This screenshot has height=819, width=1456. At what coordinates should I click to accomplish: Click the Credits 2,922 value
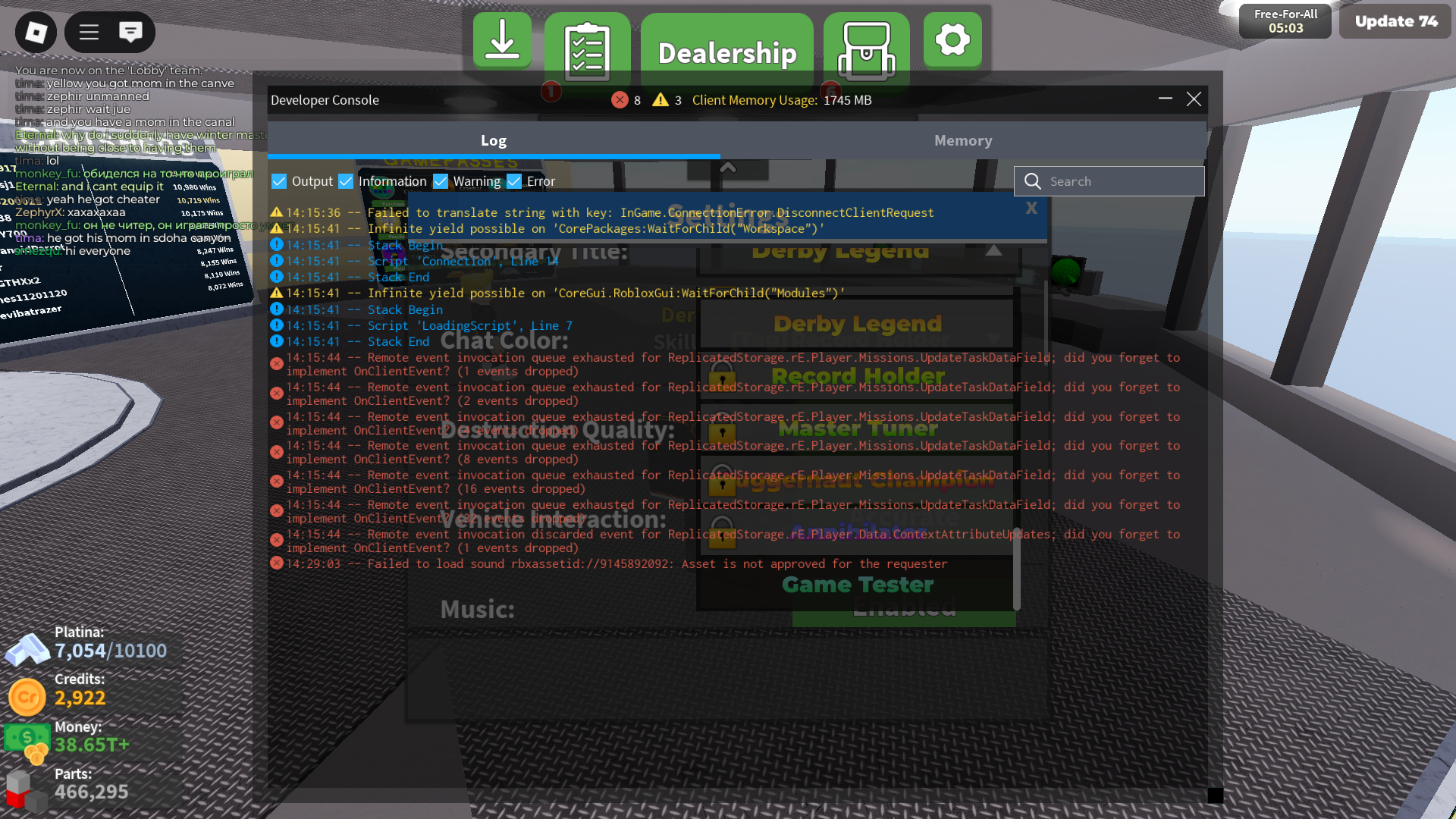pyautogui.click(x=80, y=698)
